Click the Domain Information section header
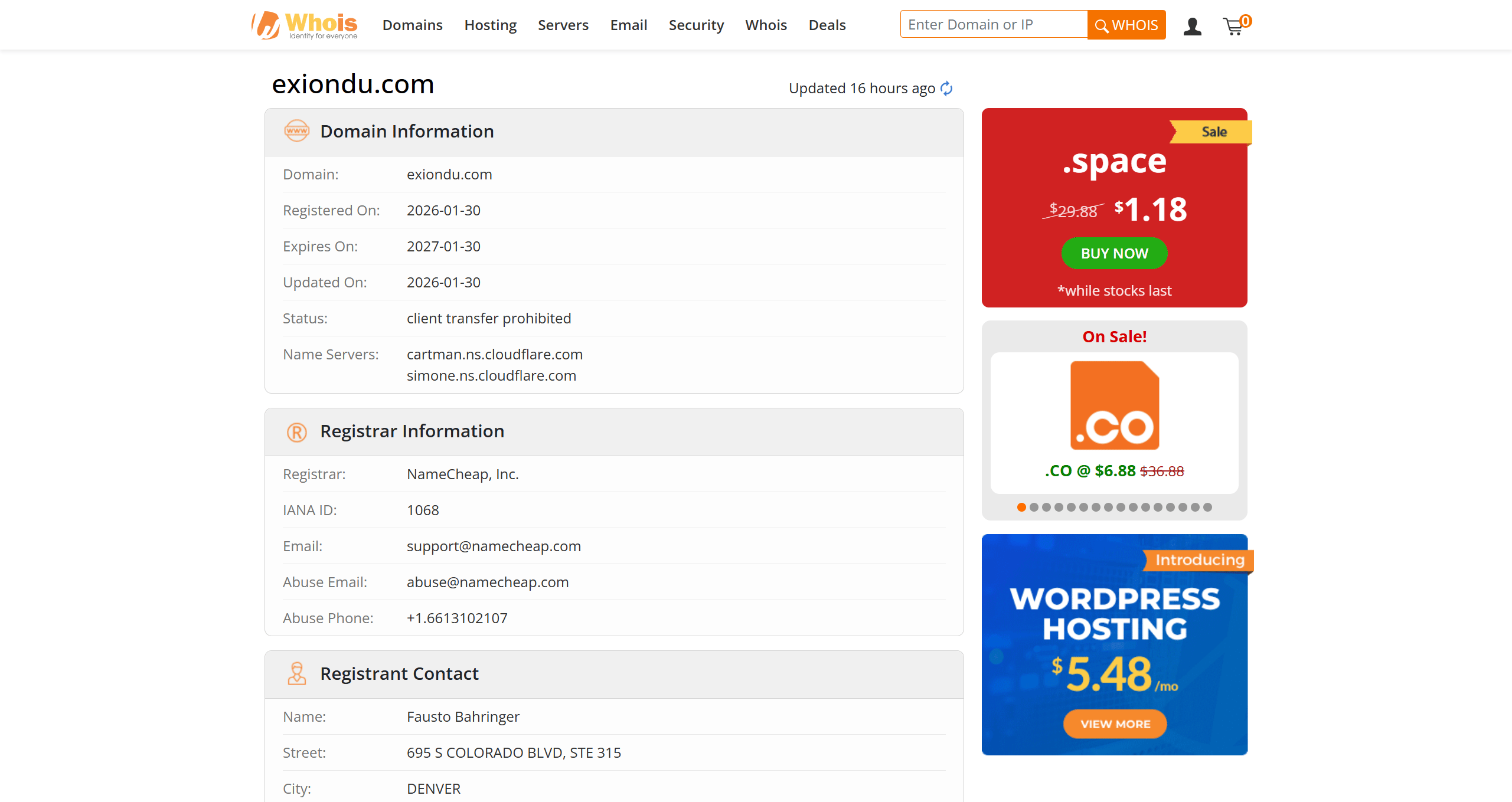1512x802 pixels. (x=614, y=132)
